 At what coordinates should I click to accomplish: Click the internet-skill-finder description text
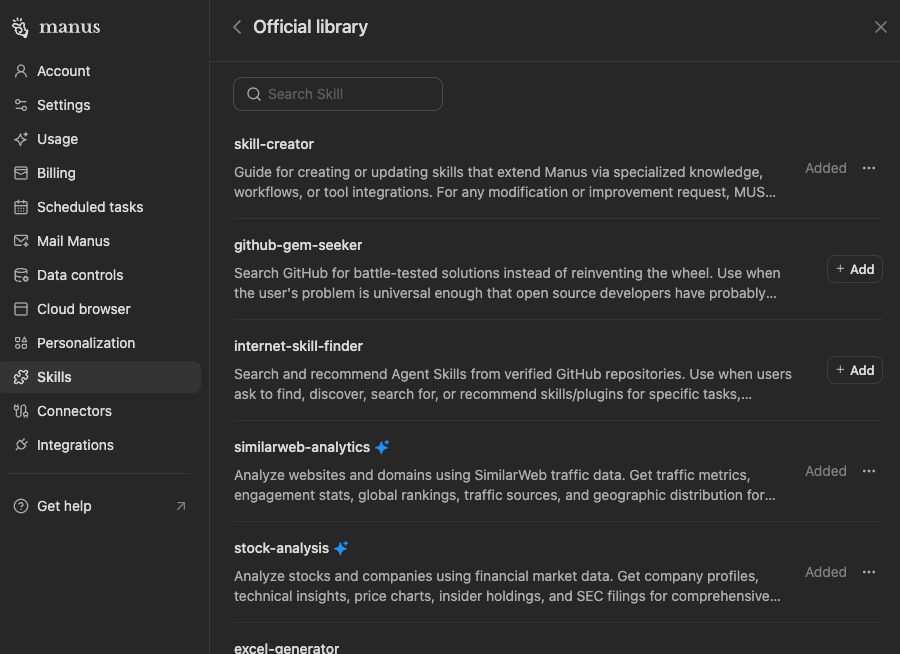click(513, 384)
